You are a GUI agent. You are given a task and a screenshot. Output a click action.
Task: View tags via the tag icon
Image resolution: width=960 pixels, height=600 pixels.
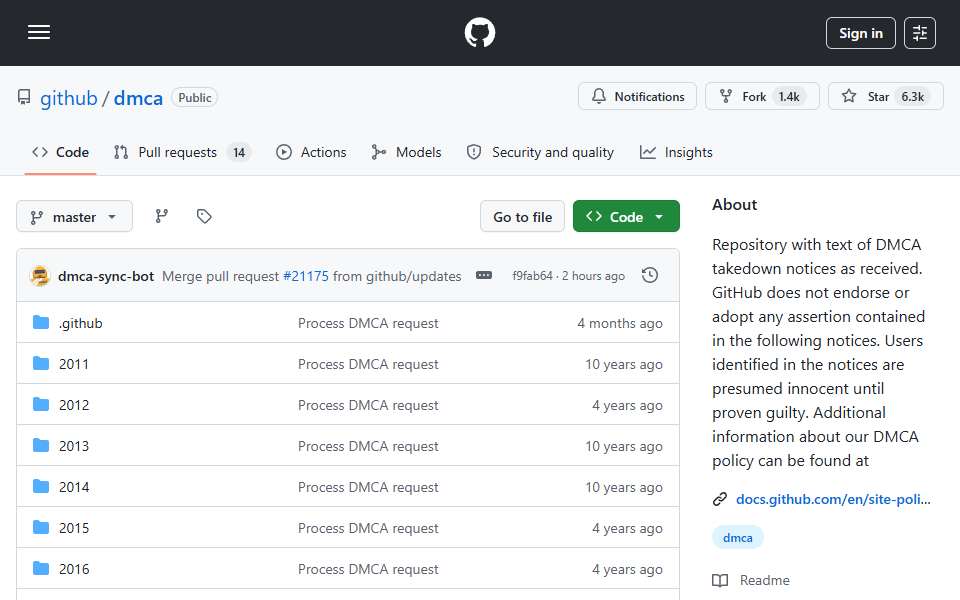click(x=204, y=216)
